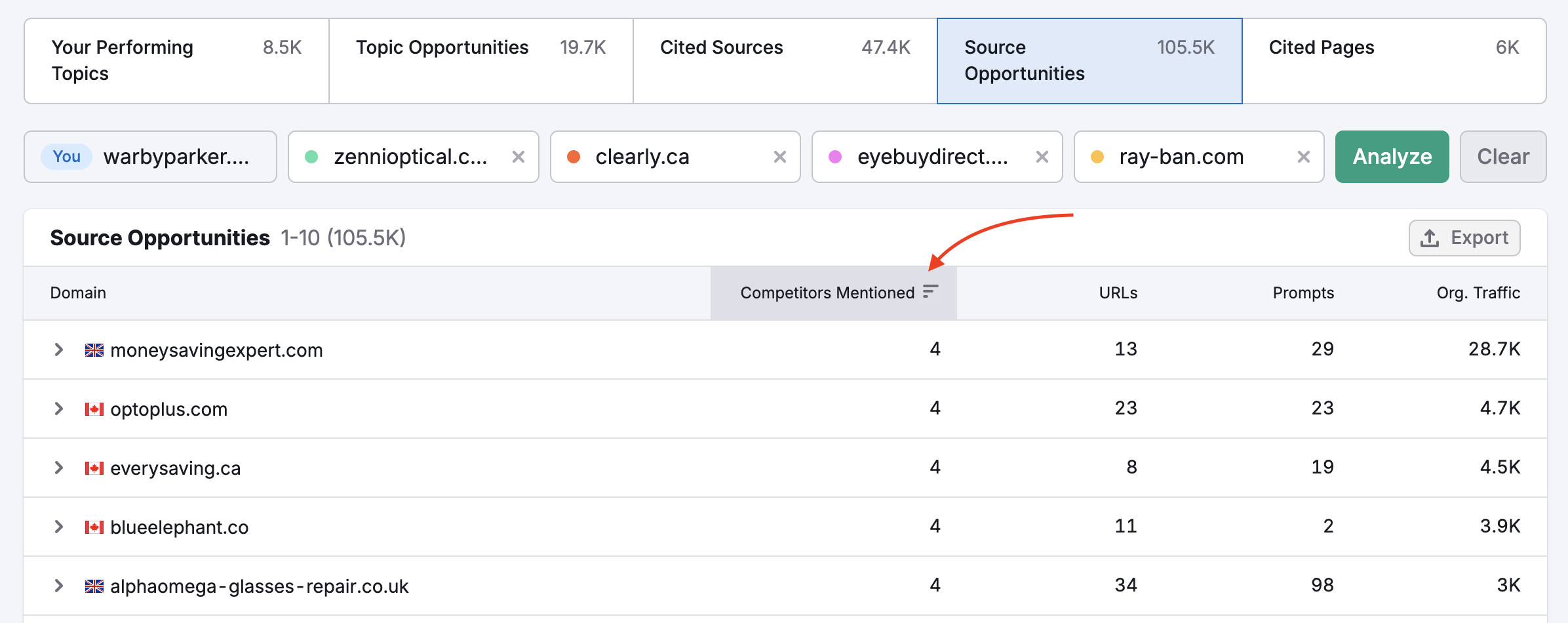Image resolution: width=1568 pixels, height=623 pixels.
Task: Expand the blueelephant.co row
Action: coord(59,527)
